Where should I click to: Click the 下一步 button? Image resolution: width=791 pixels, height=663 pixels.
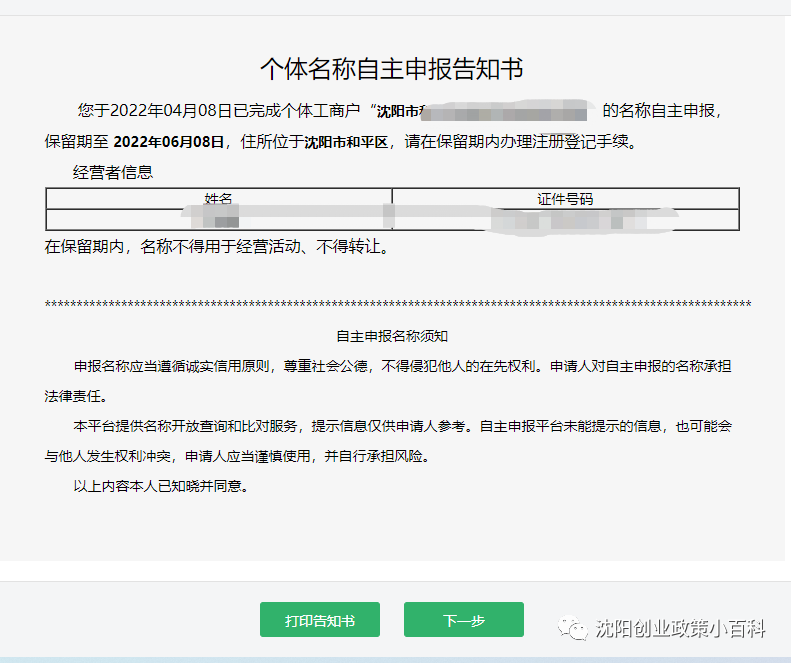tap(464, 620)
